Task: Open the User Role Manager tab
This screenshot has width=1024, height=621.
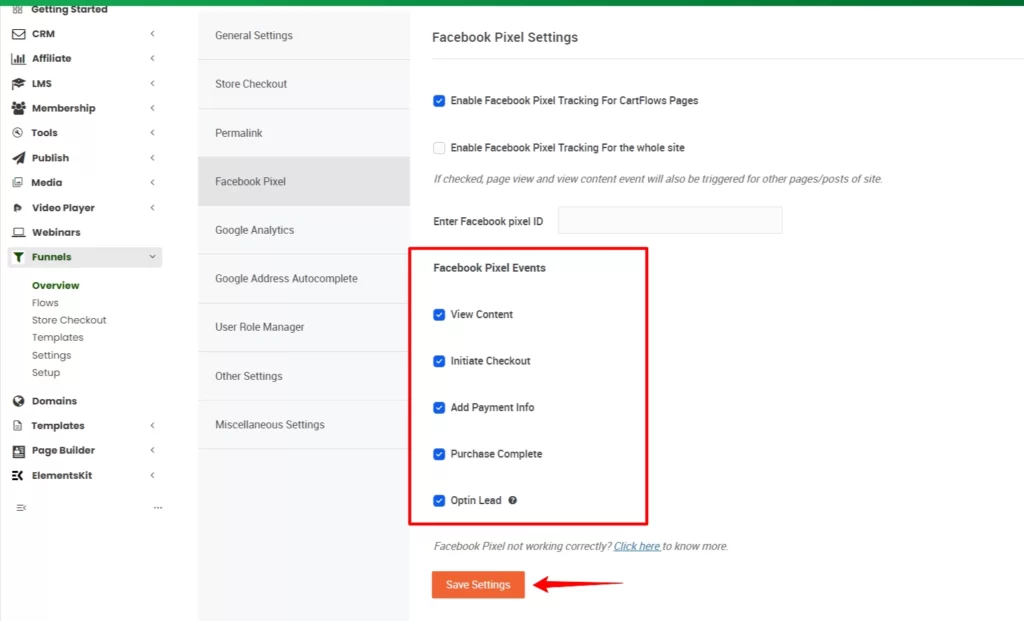Action: (x=304, y=327)
